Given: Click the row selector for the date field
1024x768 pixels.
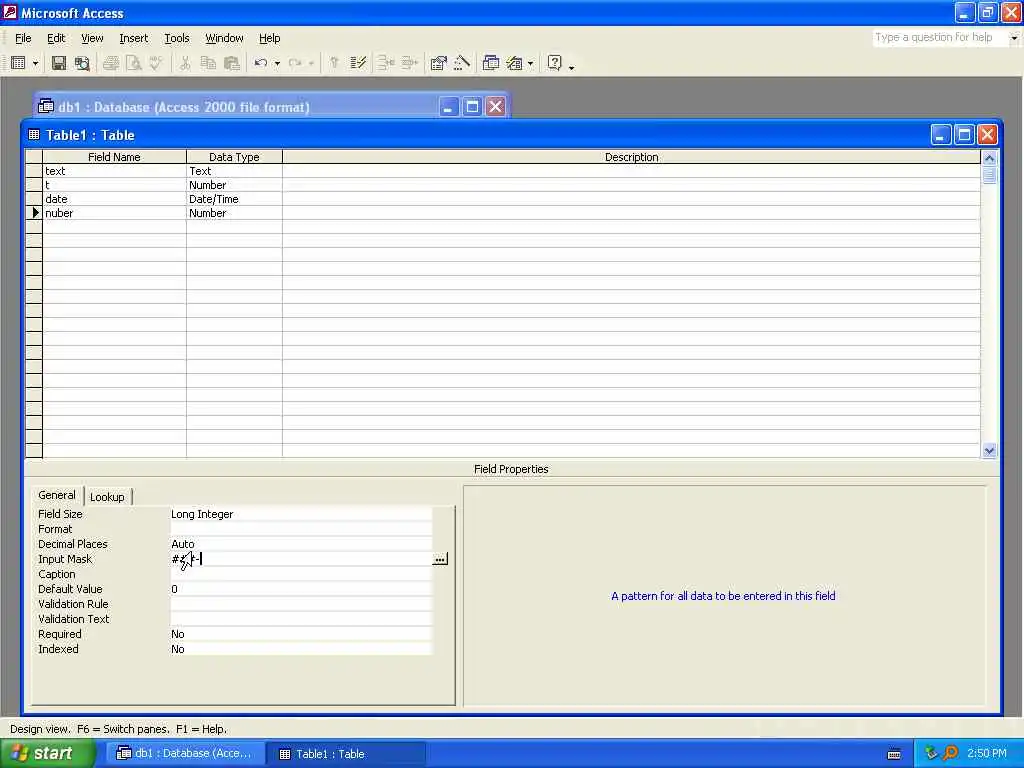Looking at the screenshot, I should click(34, 199).
